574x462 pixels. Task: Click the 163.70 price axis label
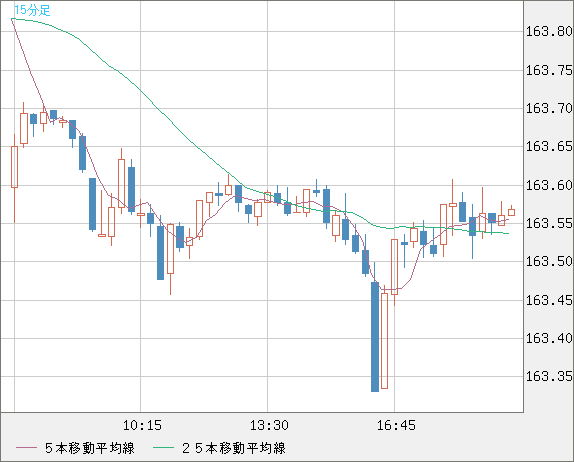coord(549,108)
